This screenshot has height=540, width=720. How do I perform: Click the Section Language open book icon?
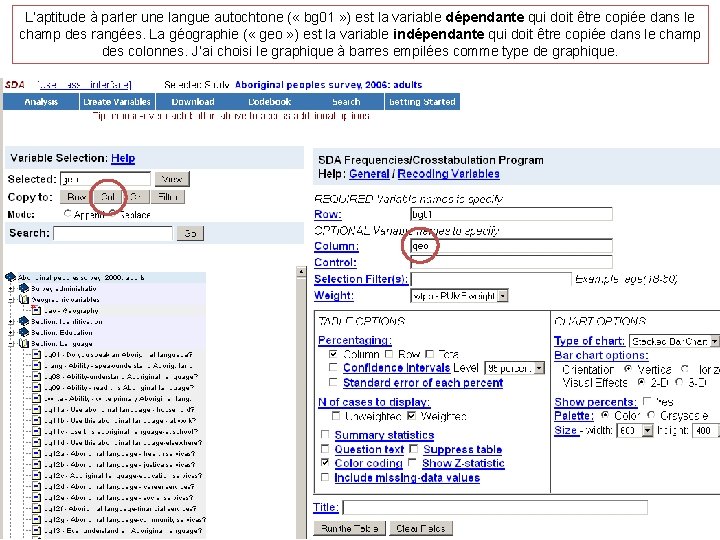[x=24, y=343]
